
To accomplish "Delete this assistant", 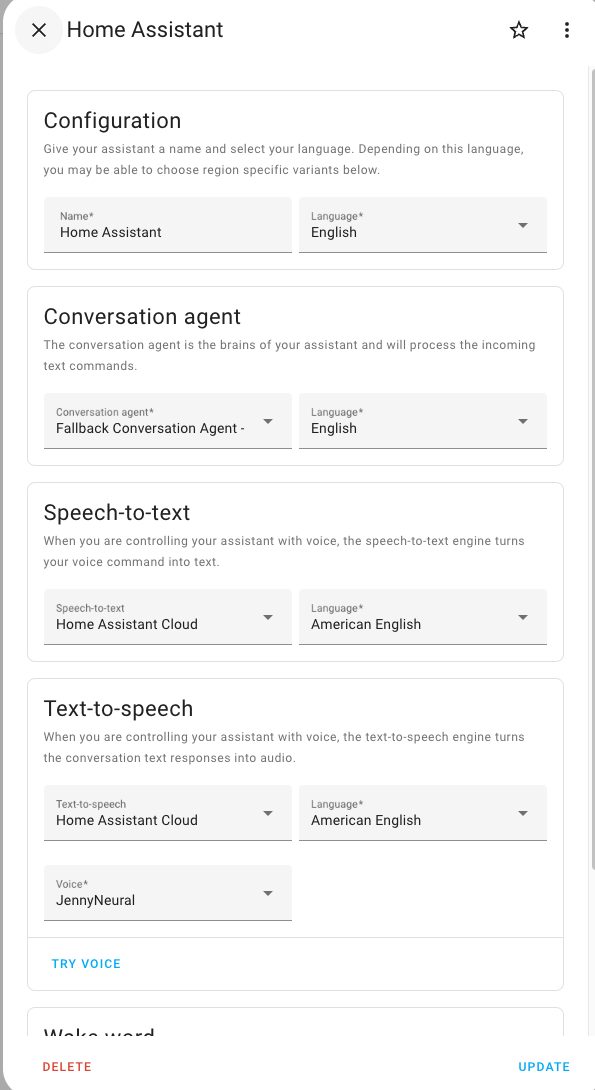I will coord(66,1066).
